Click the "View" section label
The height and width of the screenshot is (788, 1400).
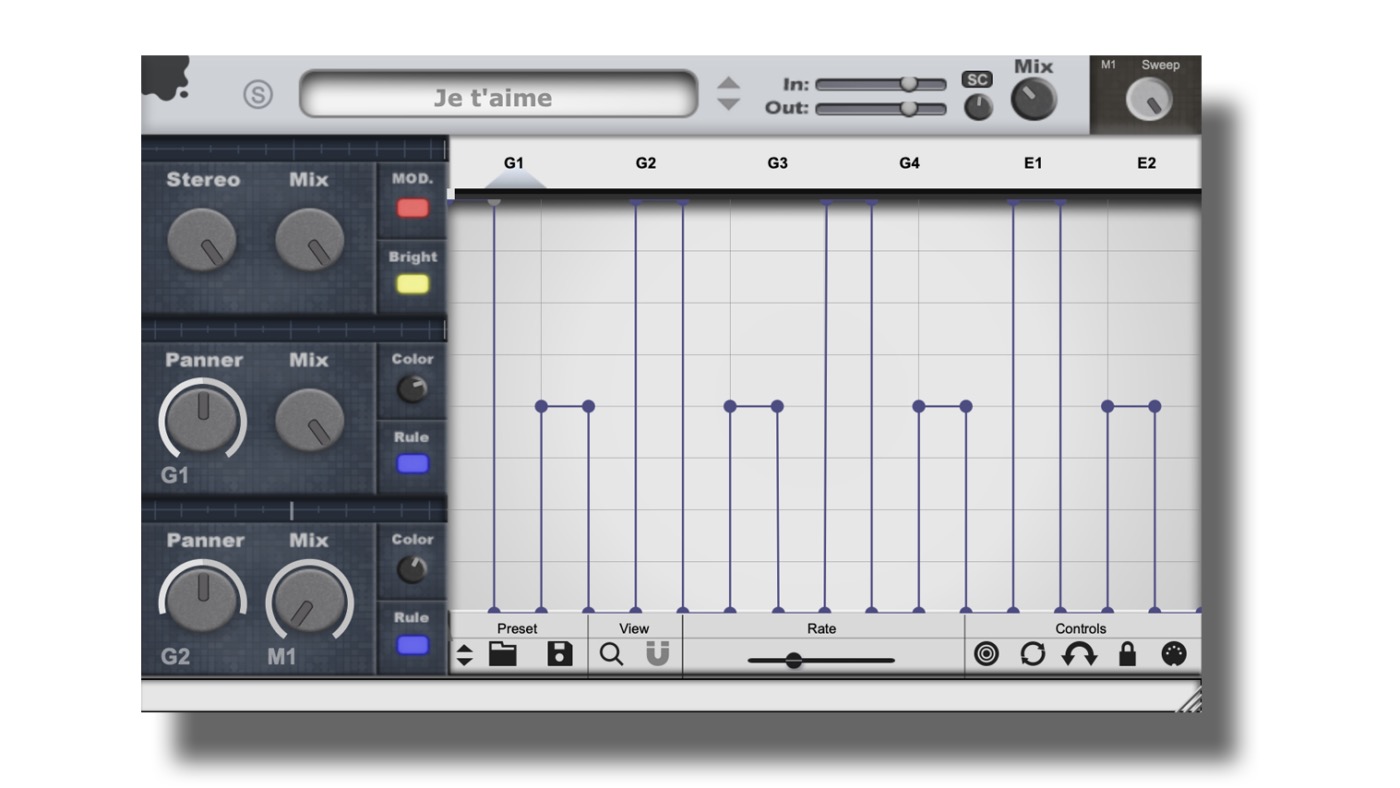click(x=634, y=628)
